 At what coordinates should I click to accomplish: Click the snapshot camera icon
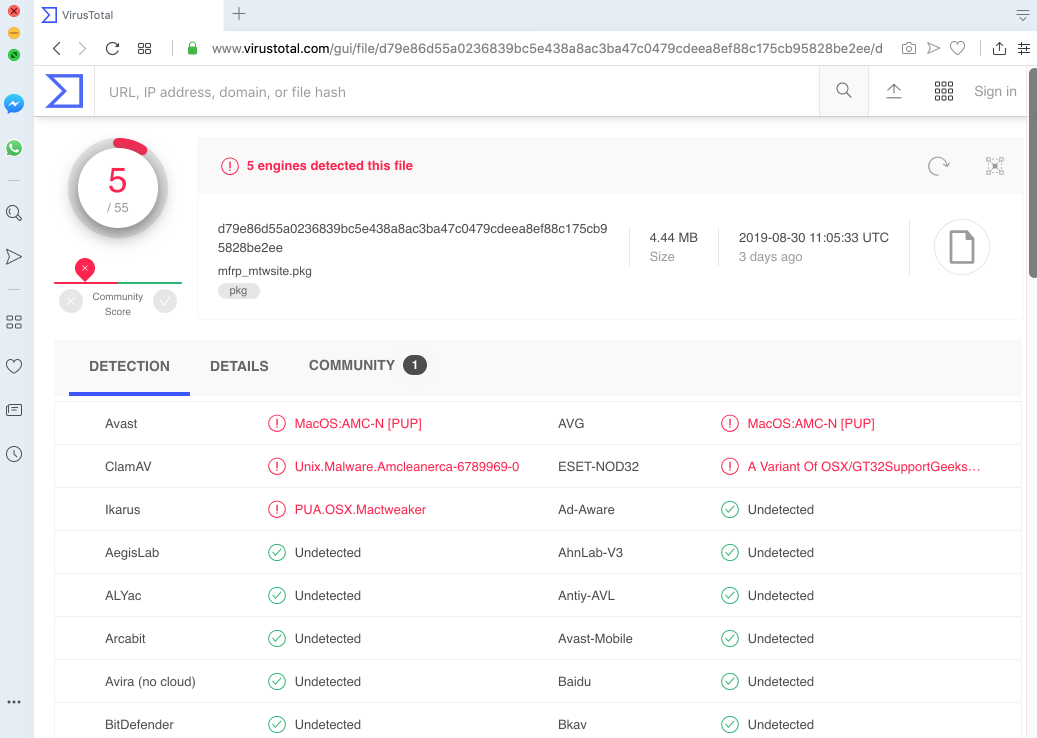[908, 48]
